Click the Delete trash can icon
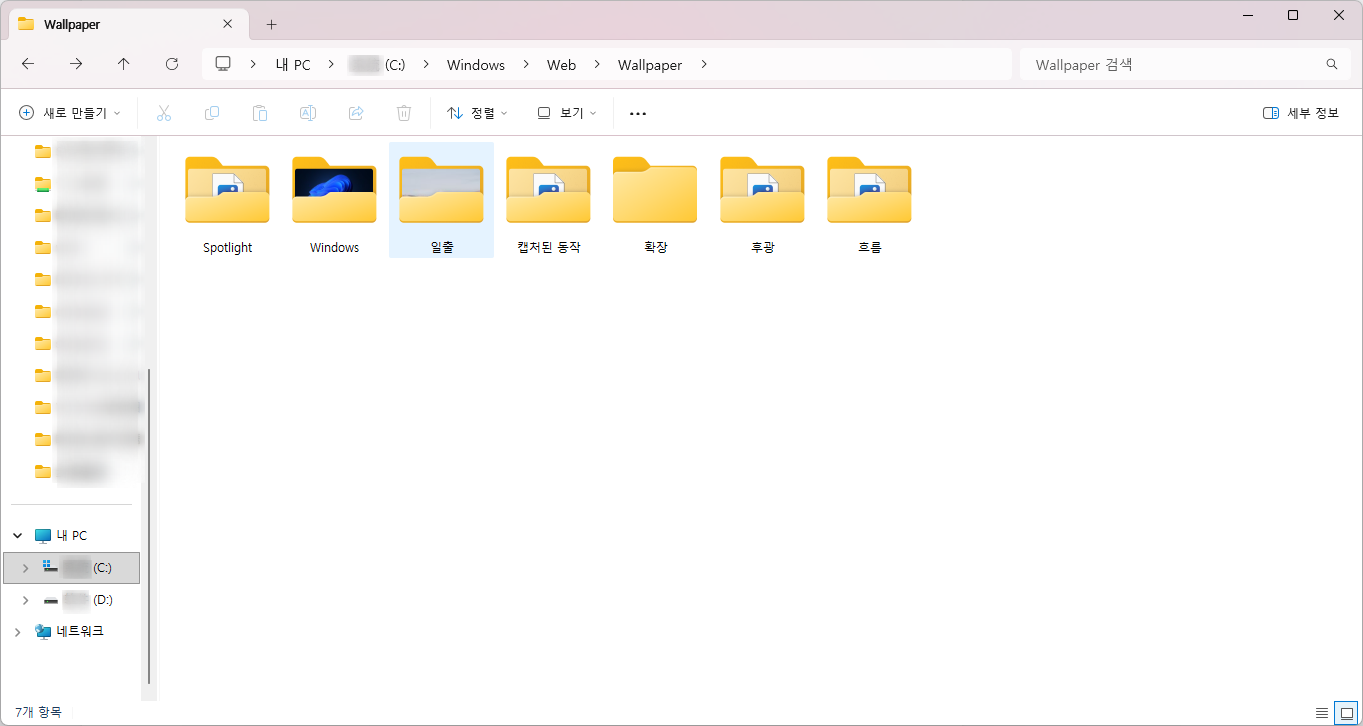This screenshot has width=1363, height=726. point(404,113)
